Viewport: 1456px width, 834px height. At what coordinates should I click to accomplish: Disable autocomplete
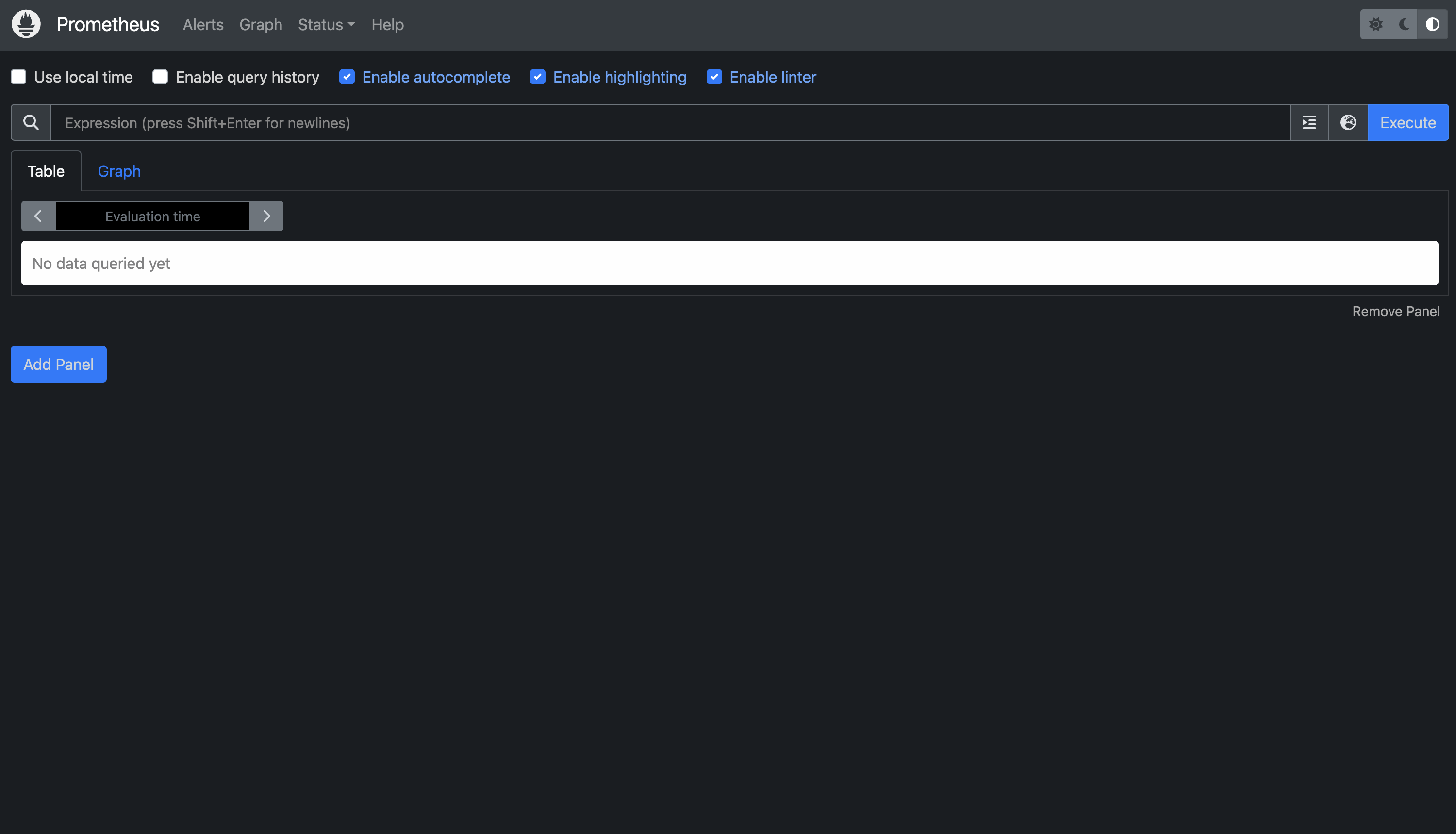pyautogui.click(x=347, y=77)
